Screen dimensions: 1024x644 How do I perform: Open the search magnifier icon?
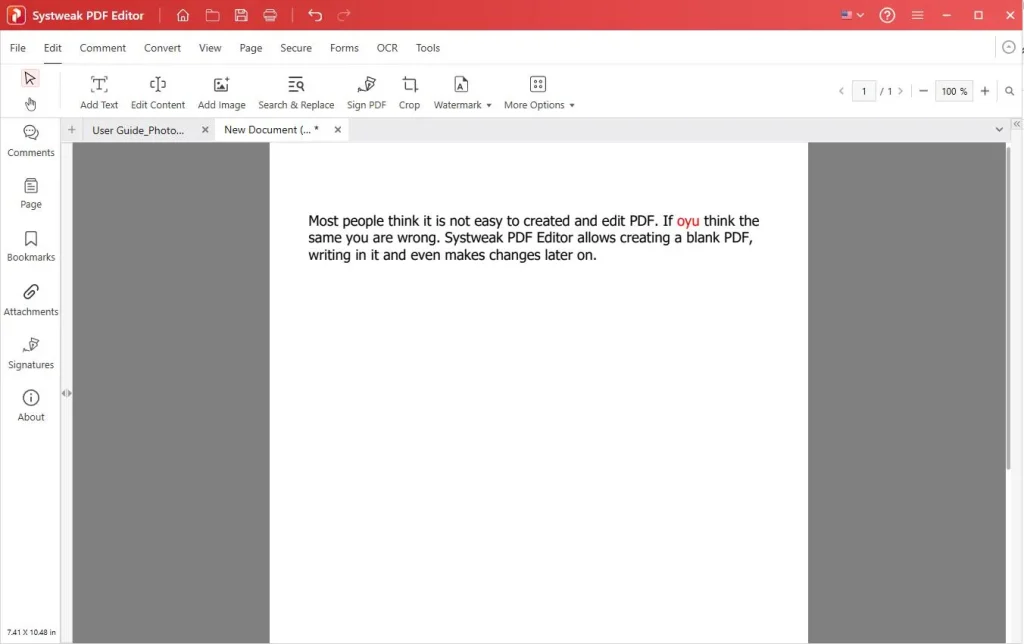coord(1010,91)
